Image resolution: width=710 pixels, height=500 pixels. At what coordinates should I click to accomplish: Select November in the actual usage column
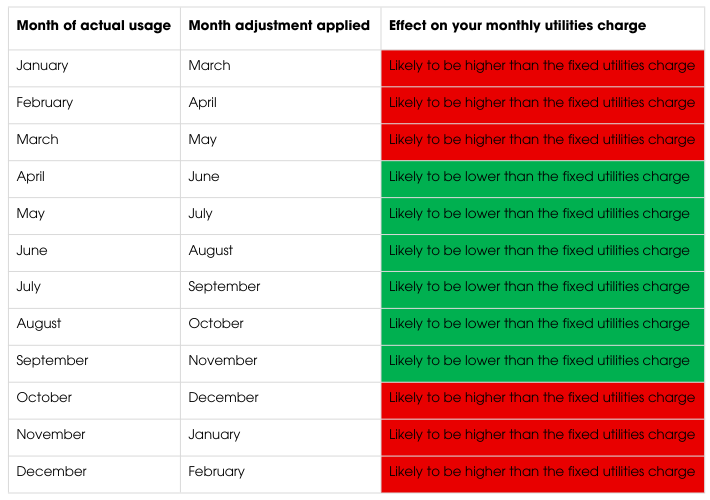coord(51,435)
